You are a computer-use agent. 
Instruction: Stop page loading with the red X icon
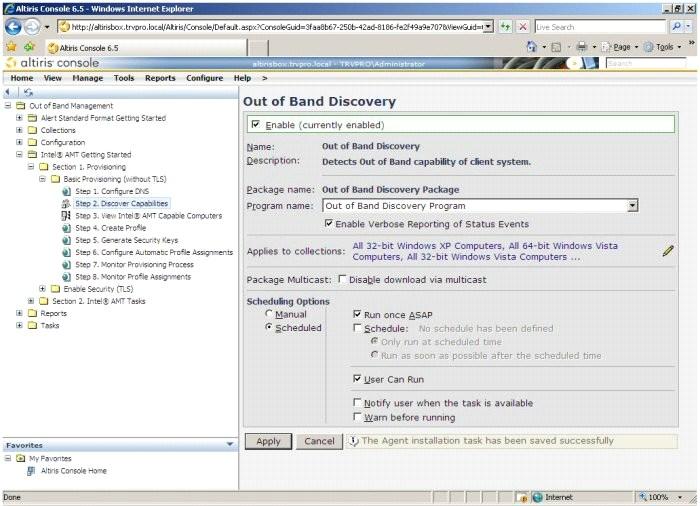tap(522, 27)
